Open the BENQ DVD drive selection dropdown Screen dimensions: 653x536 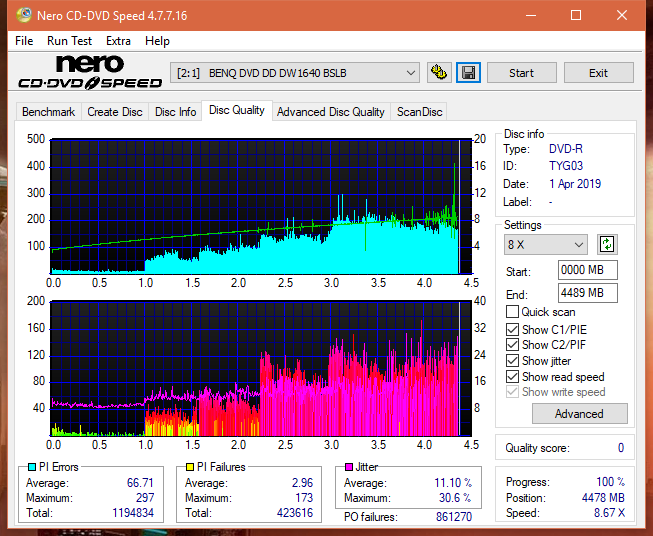(x=295, y=73)
